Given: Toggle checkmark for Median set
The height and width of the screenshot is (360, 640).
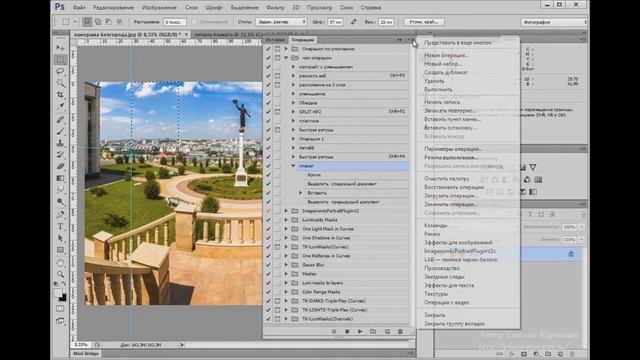Looking at the screenshot, I should coord(268,274).
